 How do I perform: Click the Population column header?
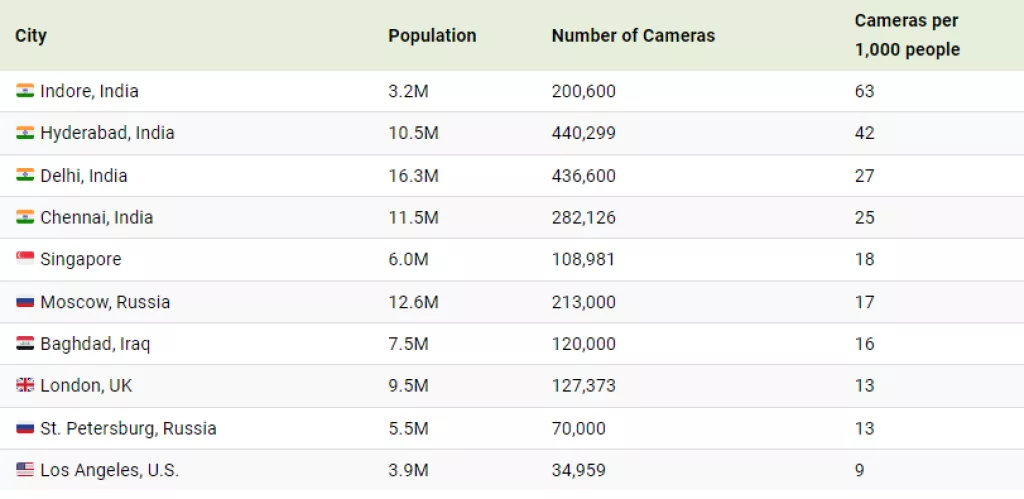(432, 36)
